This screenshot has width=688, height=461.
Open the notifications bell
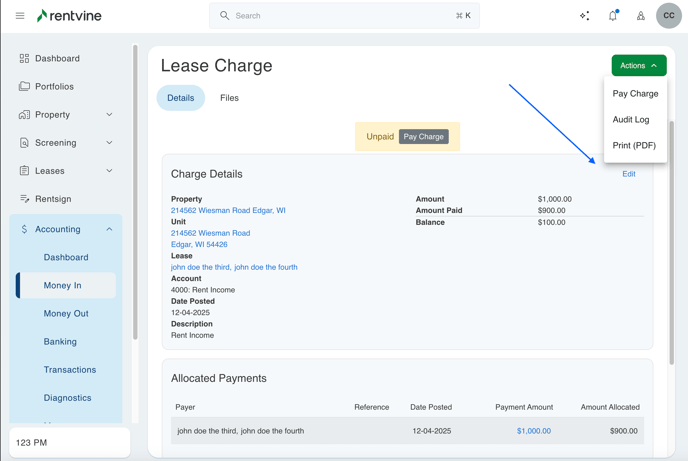(x=613, y=16)
